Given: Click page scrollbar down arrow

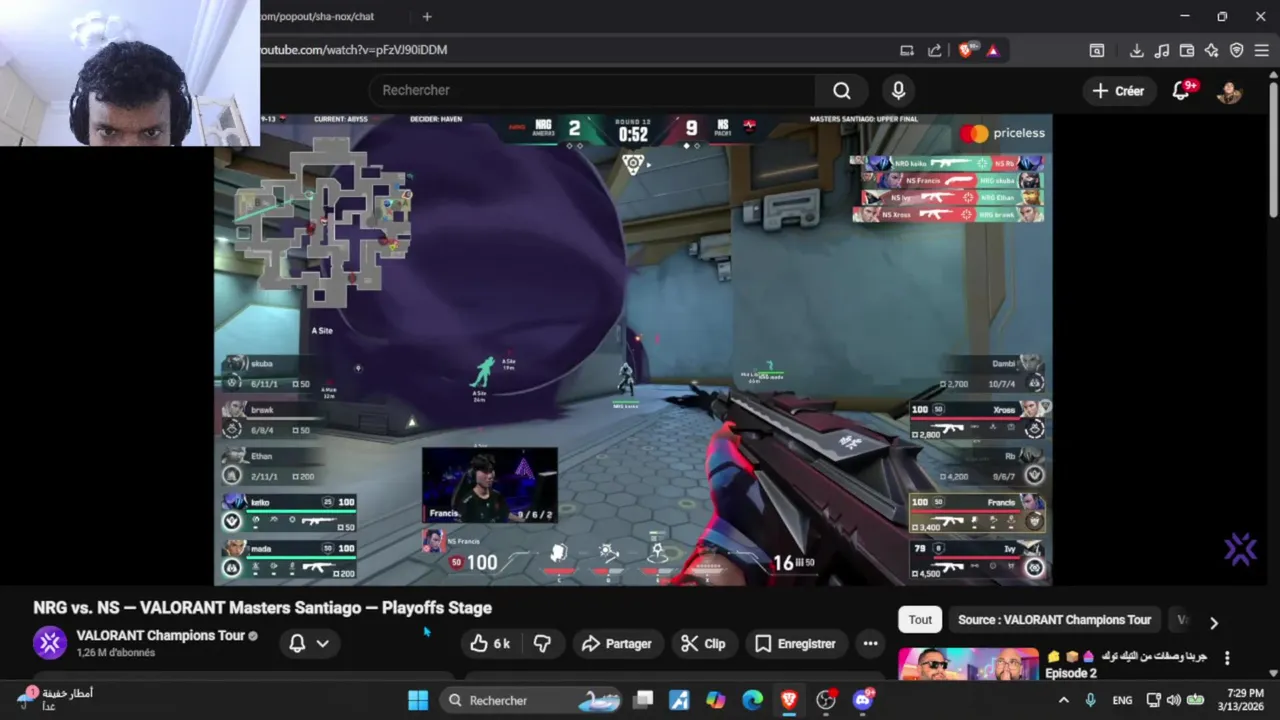Looking at the screenshot, I should coord(1273,673).
